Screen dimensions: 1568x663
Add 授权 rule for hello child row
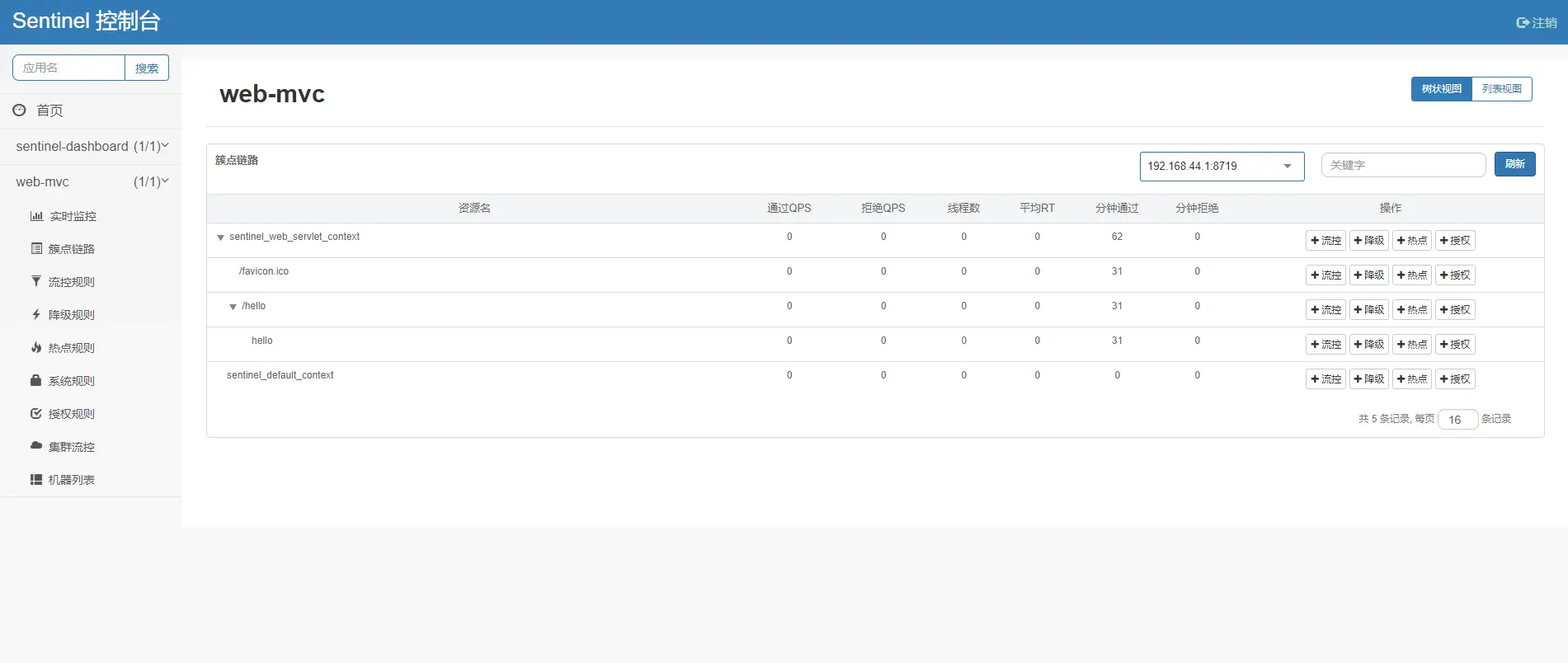(x=1455, y=345)
